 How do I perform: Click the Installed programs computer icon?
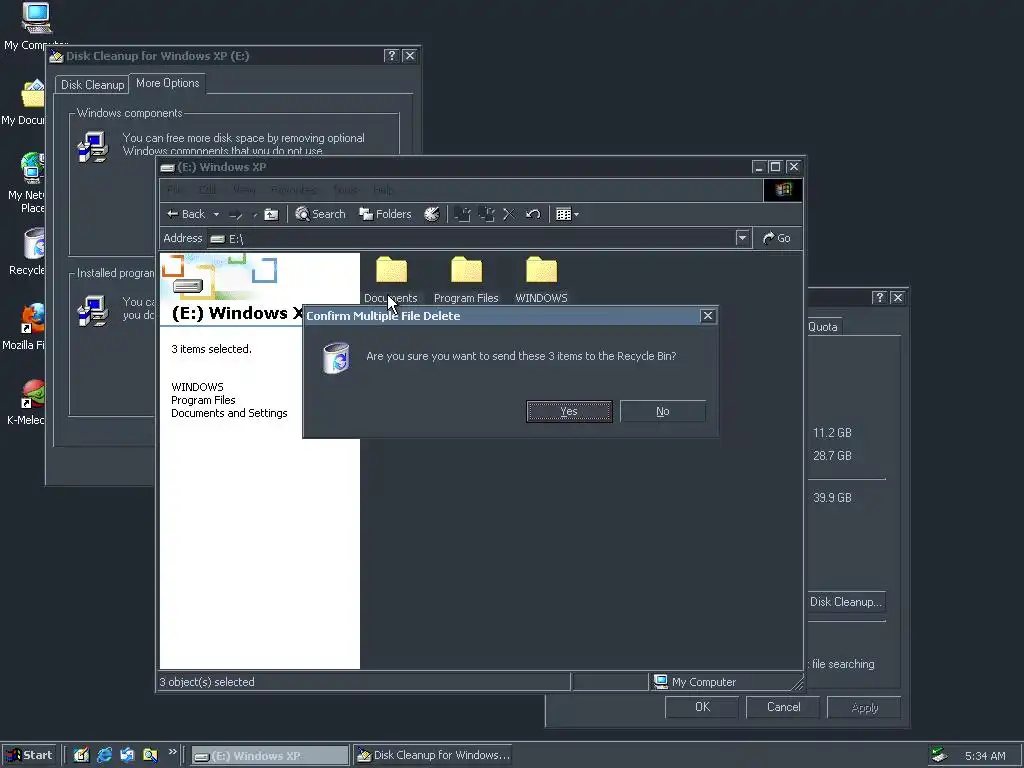[93, 310]
